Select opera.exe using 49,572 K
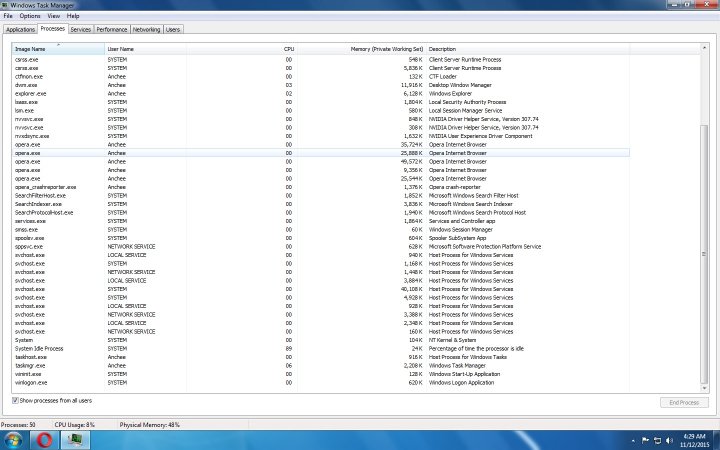The height and width of the screenshot is (450, 720). point(321,162)
